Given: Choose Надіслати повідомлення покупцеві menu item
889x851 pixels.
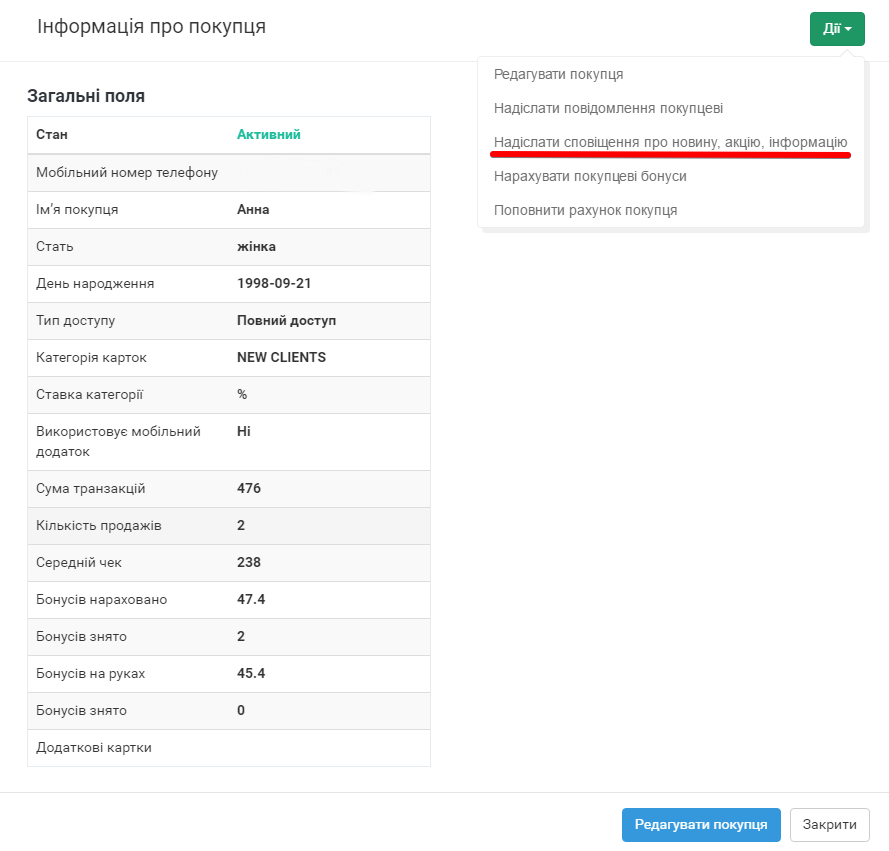Looking at the screenshot, I should [608, 108].
